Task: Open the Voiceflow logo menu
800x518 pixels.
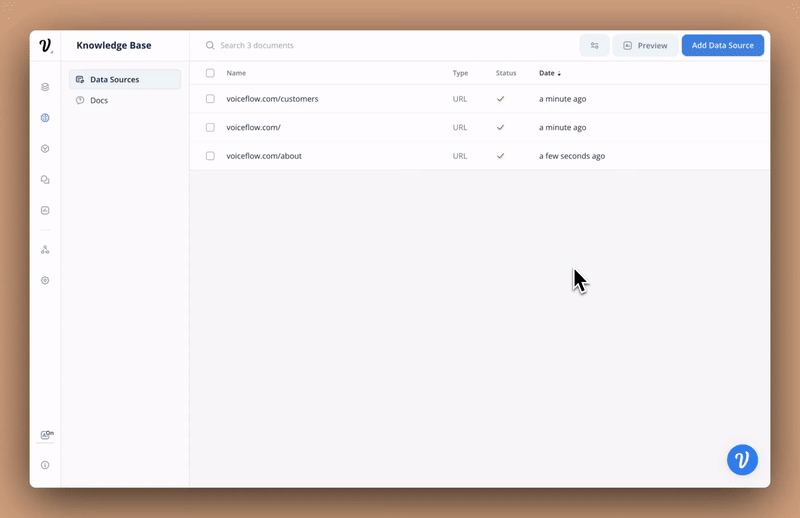Action: coord(45,45)
